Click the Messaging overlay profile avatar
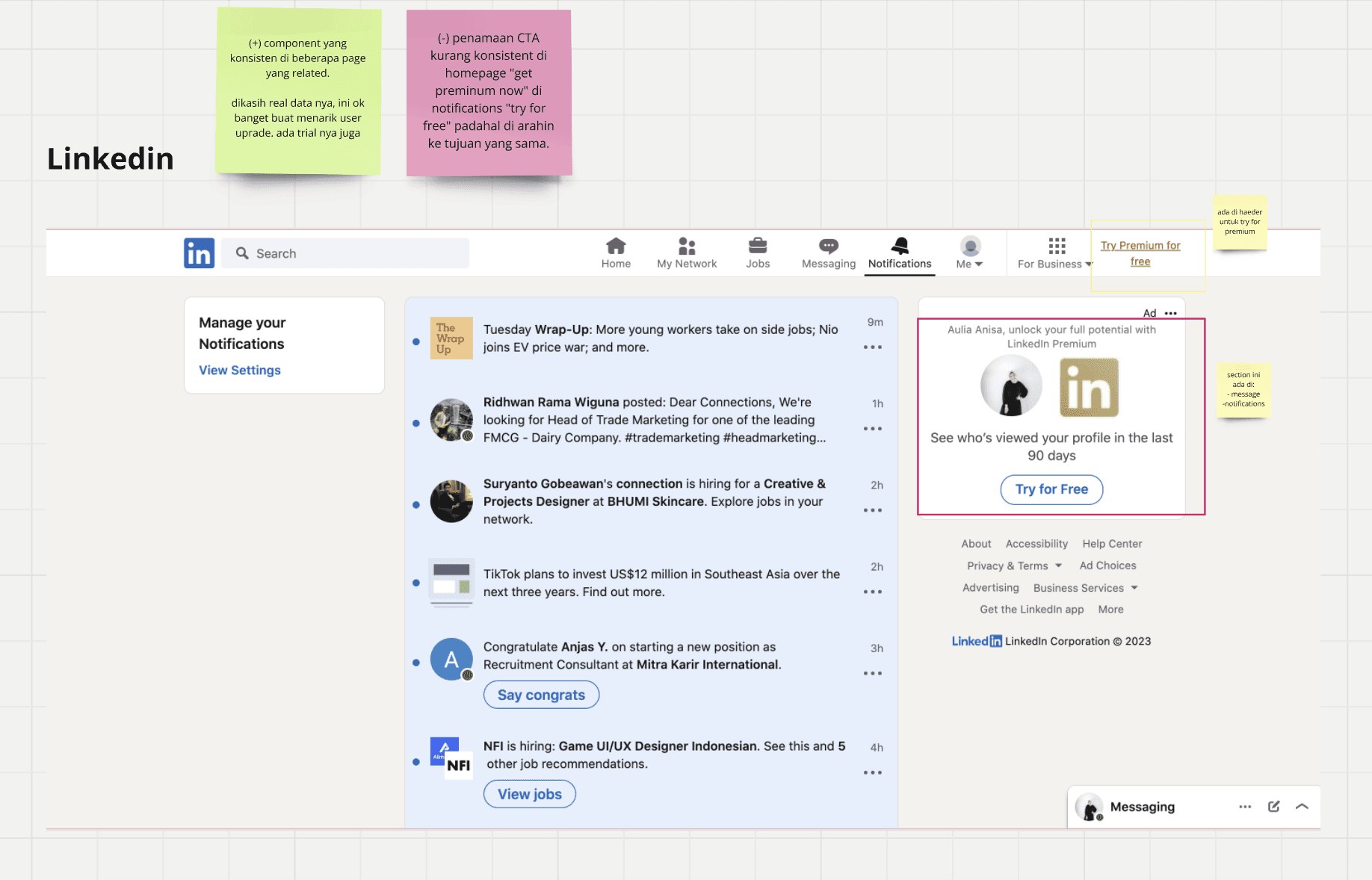Screen dimensions: 1372x880 click(1090, 808)
